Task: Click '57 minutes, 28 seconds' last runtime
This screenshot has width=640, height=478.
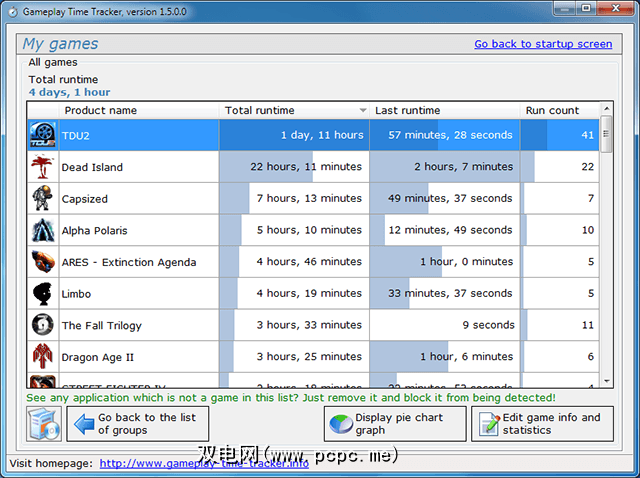Action: [444, 135]
